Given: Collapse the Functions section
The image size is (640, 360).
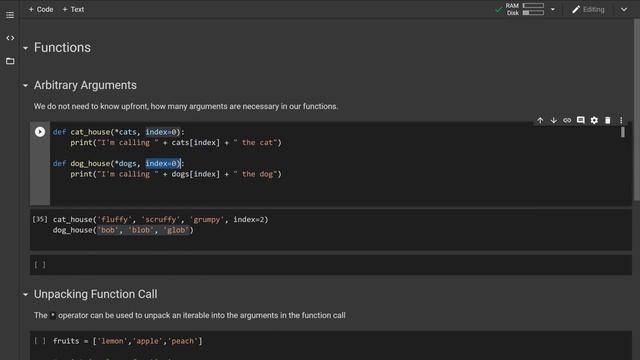Looking at the screenshot, I should (x=26, y=48).
